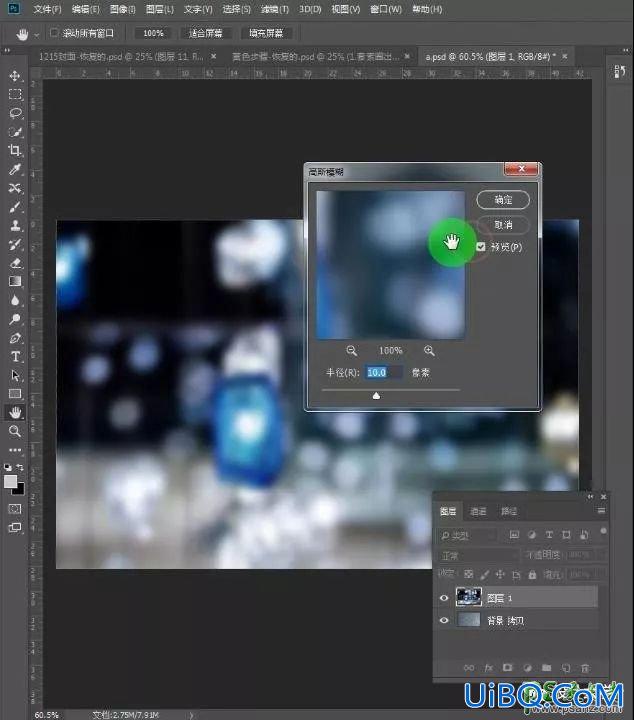
Task: Select the Eyedropper tool
Action: pos(15,169)
